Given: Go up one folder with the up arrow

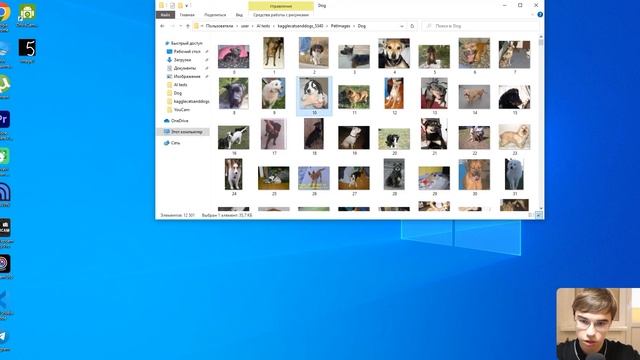Looking at the screenshot, I should pos(188,26).
